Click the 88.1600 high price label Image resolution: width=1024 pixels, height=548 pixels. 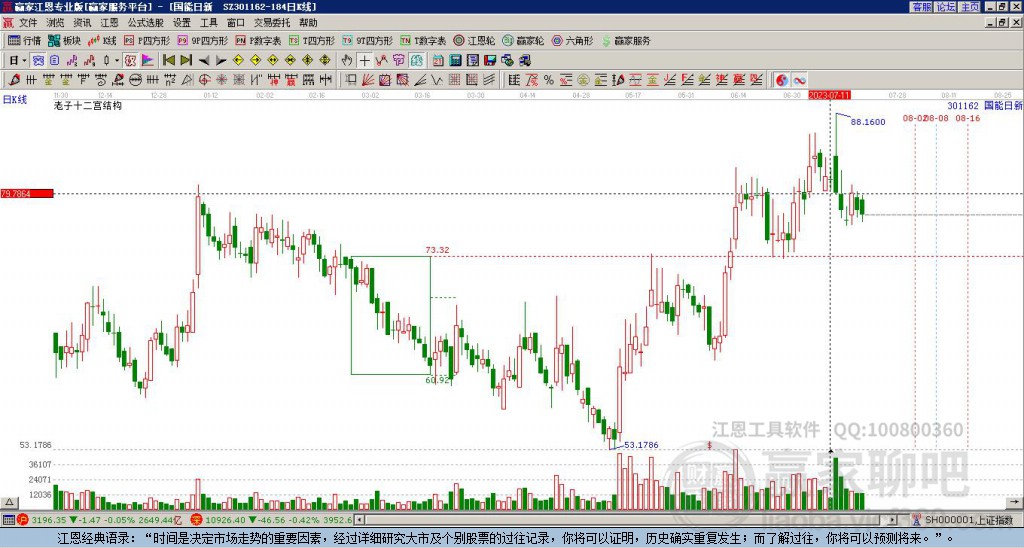coord(868,122)
